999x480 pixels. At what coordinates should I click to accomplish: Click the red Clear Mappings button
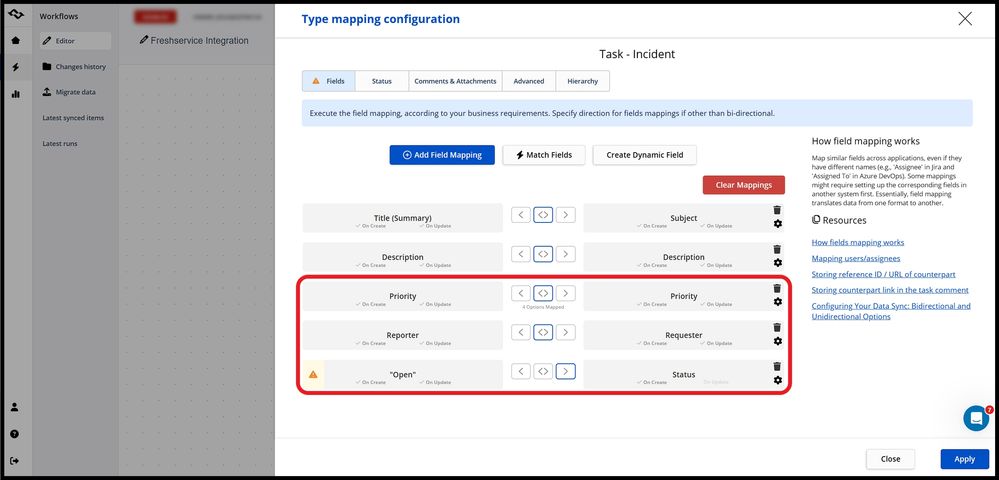[x=744, y=185]
